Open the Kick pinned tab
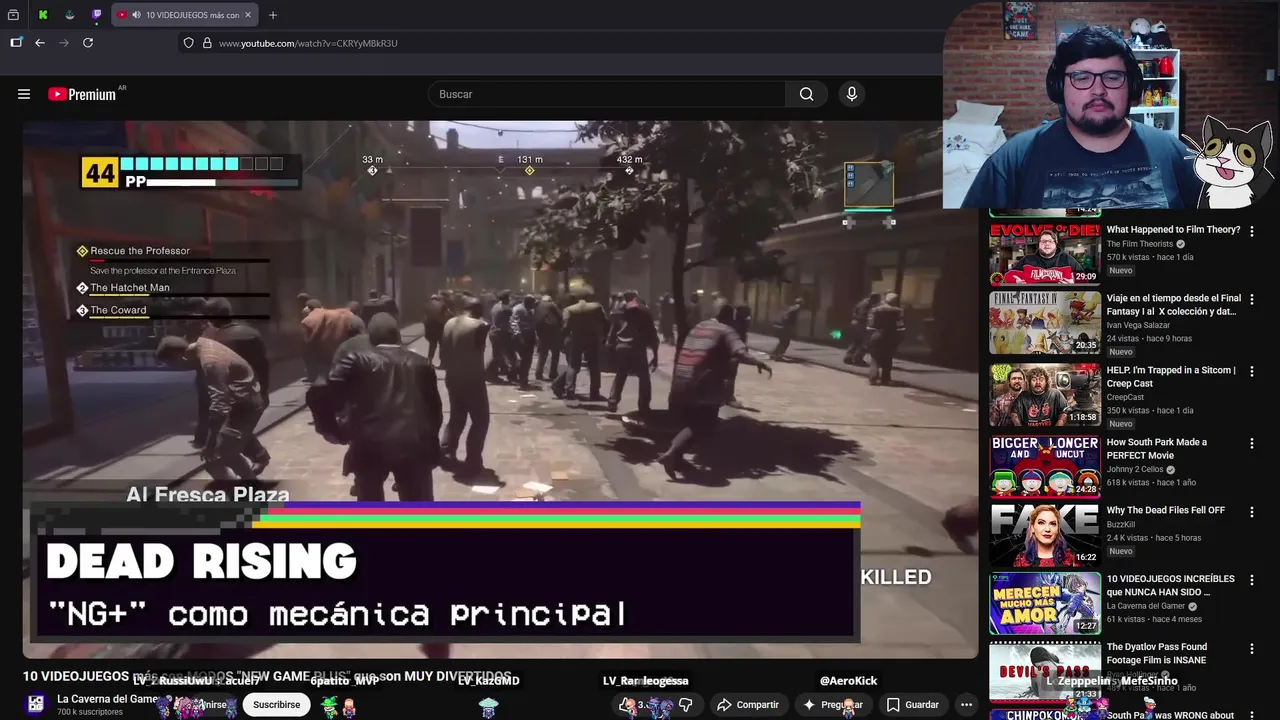 pyautogui.click(x=43, y=15)
